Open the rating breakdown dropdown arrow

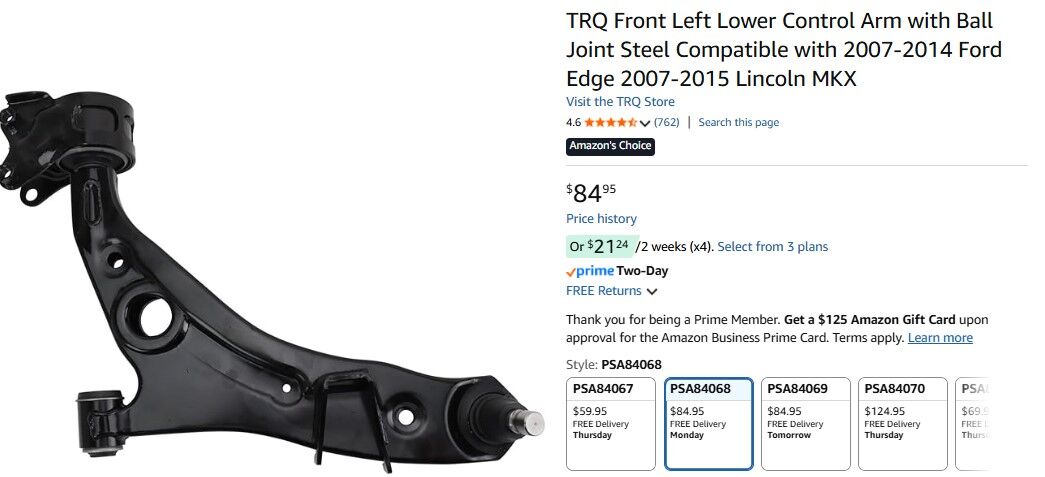pyautogui.click(x=645, y=123)
